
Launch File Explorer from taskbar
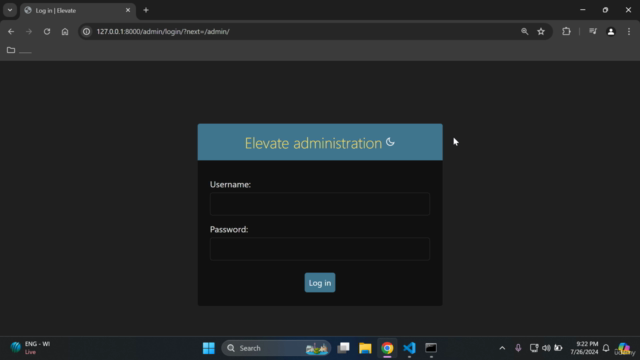365,348
